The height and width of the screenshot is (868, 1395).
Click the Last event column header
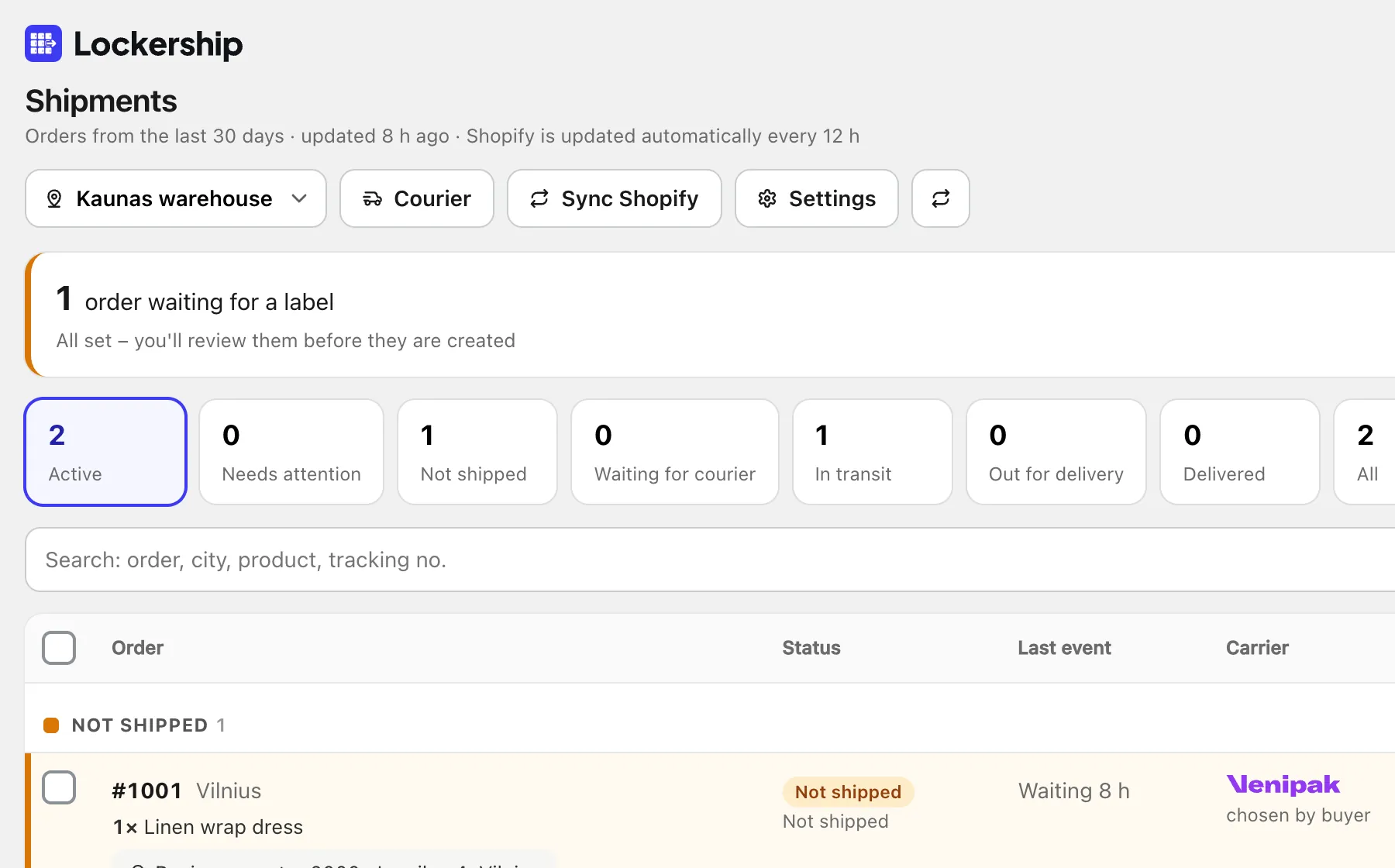point(1064,648)
